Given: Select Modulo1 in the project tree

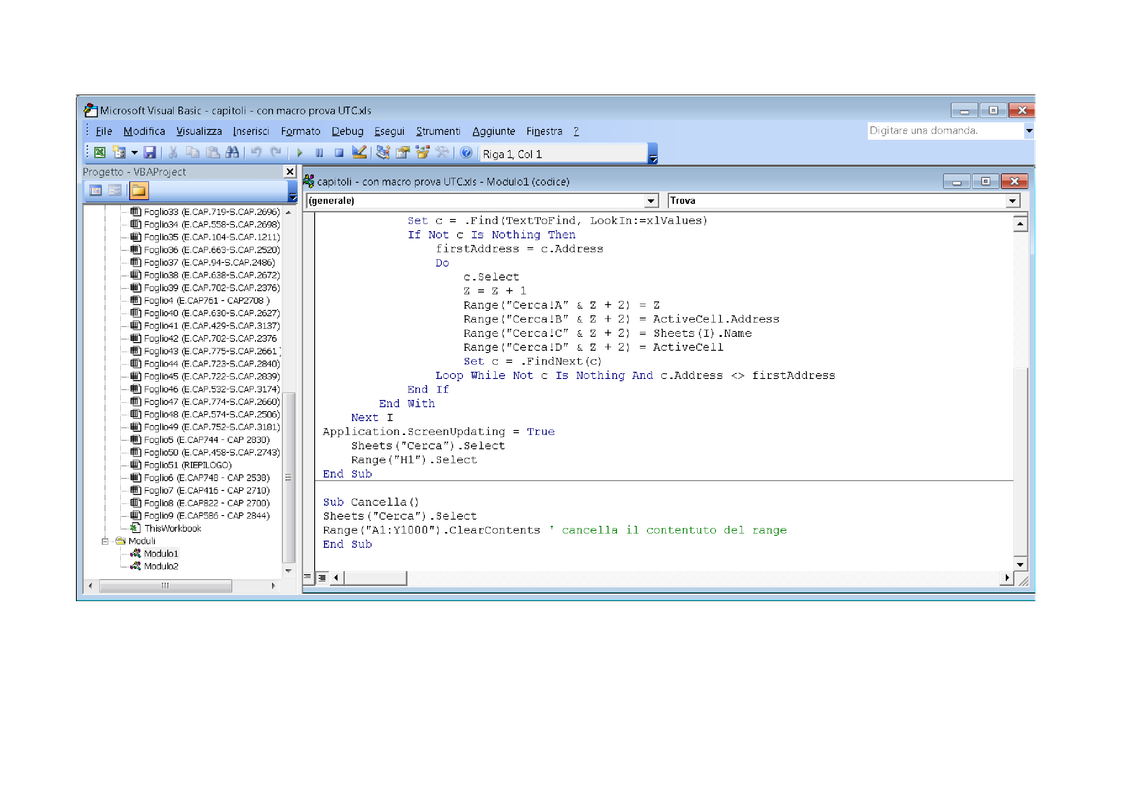Looking at the screenshot, I should coord(160,554).
